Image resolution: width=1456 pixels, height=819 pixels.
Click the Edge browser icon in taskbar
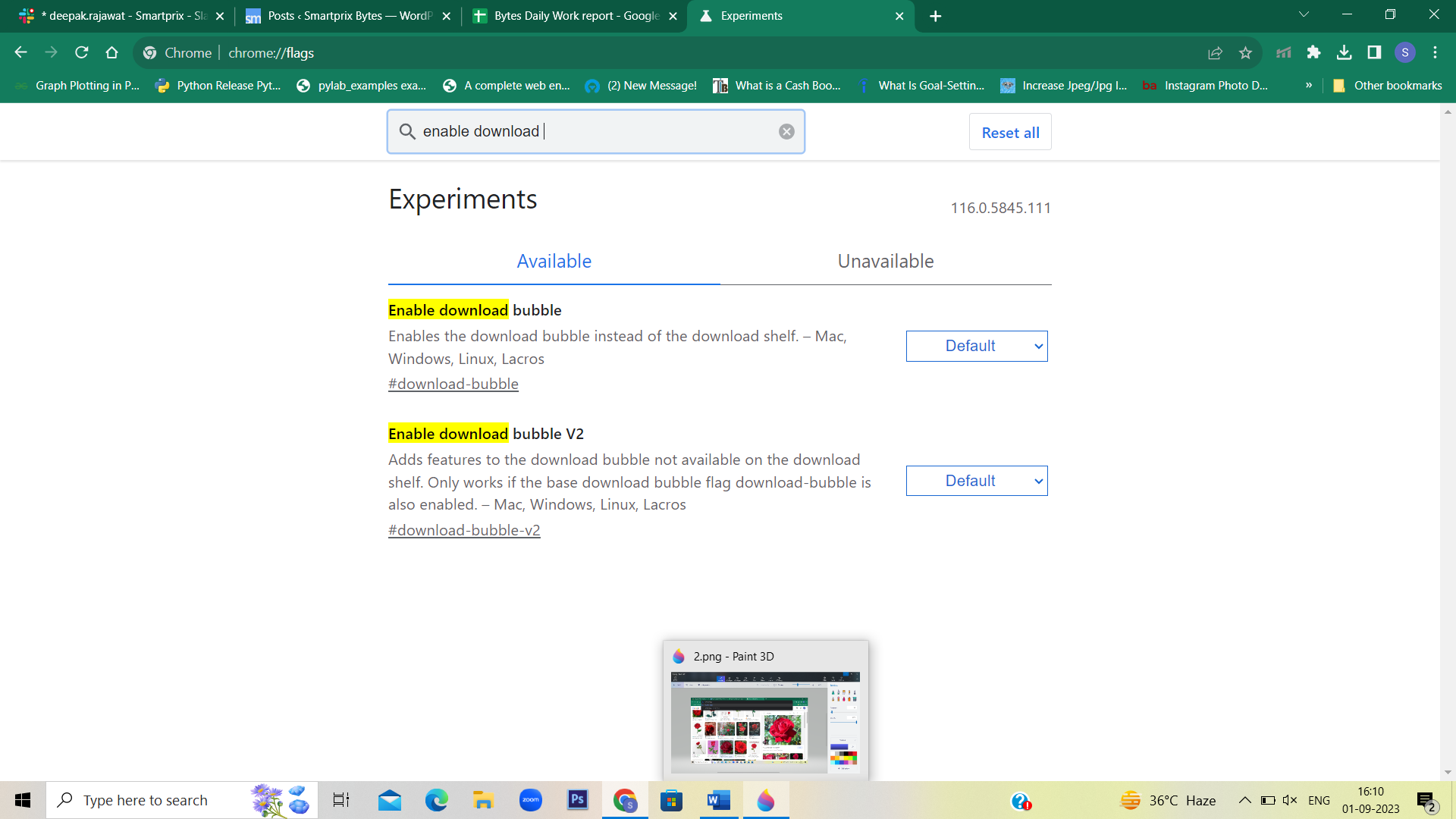(436, 799)
